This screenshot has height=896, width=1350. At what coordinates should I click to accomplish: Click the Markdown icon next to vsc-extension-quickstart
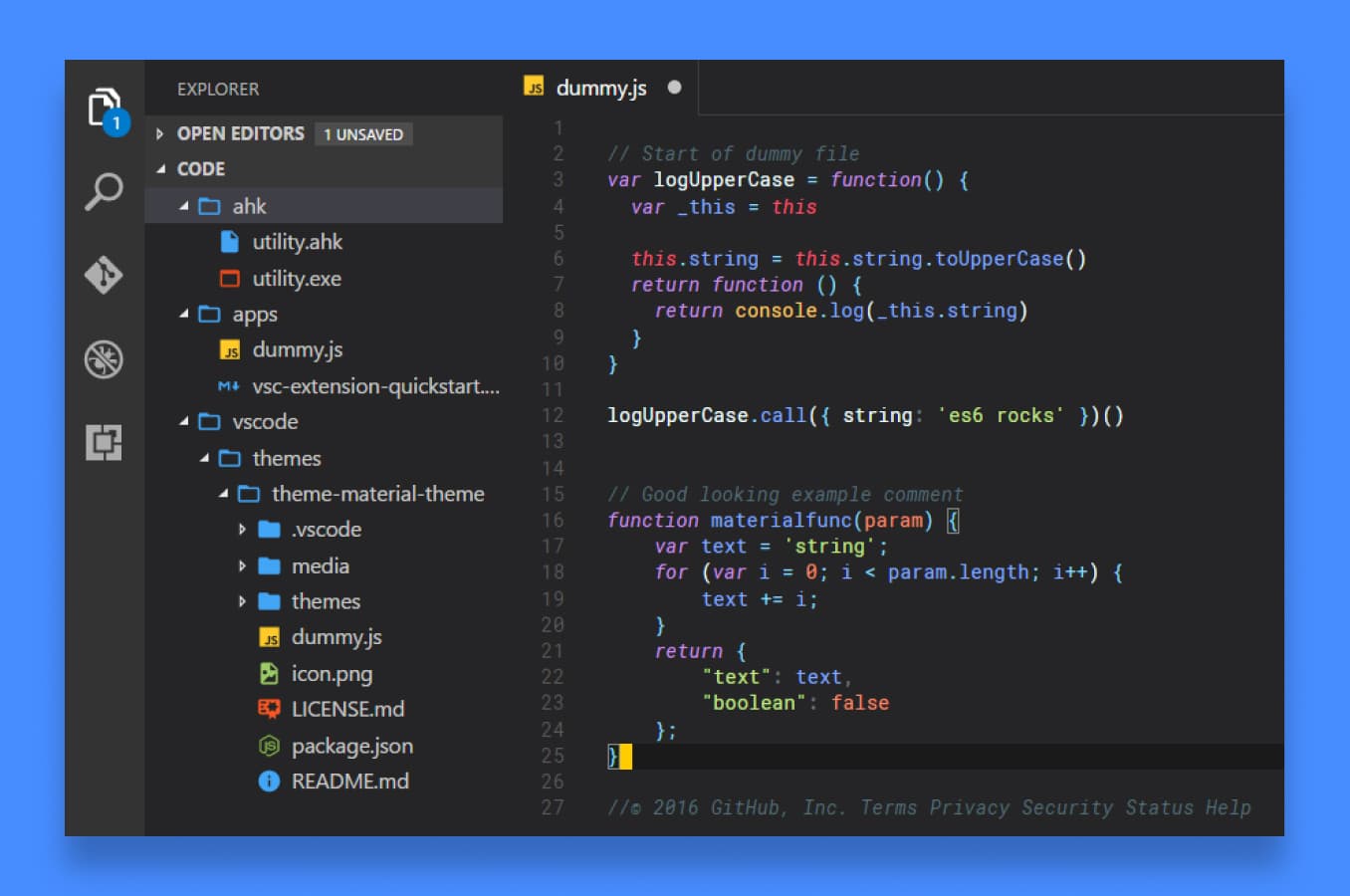227,386
